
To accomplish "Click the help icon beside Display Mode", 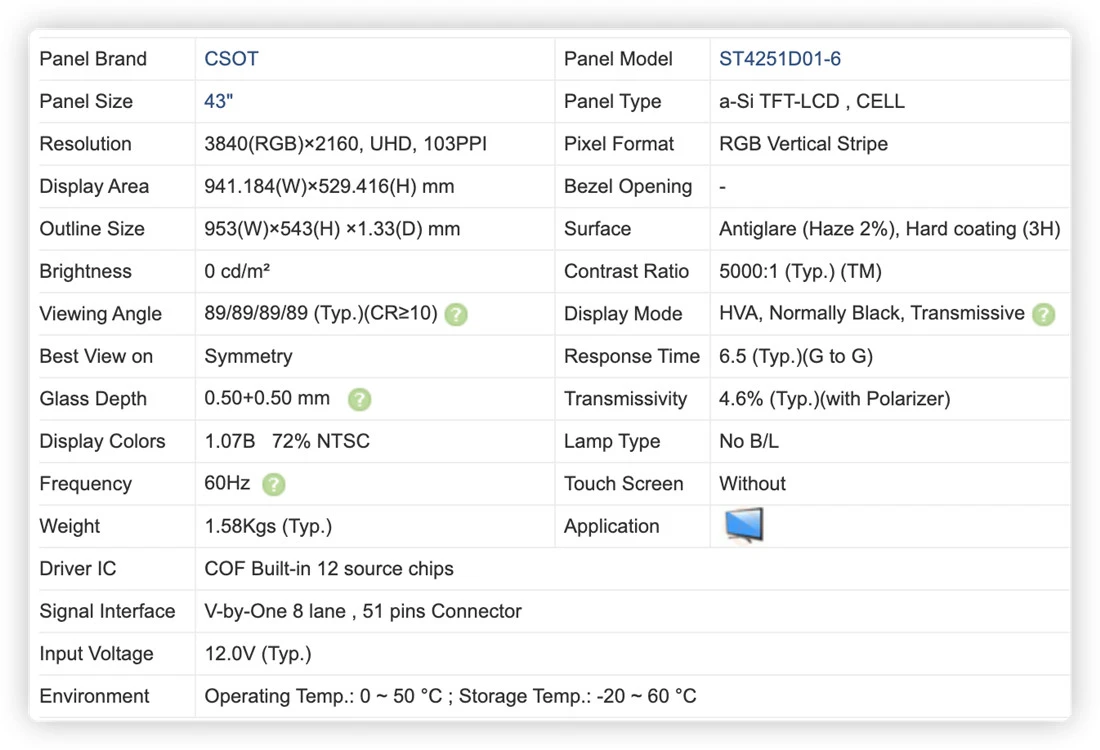I will click(1043, 314).
